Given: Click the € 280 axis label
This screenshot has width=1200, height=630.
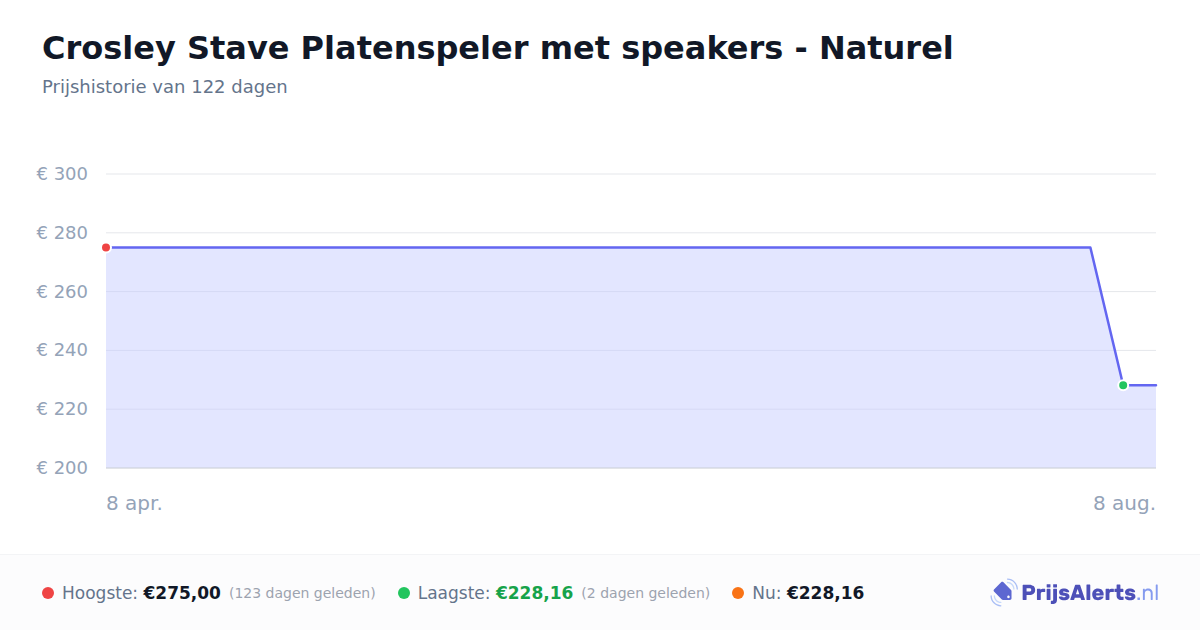Looking at the screenshot, I should [62, 233].
